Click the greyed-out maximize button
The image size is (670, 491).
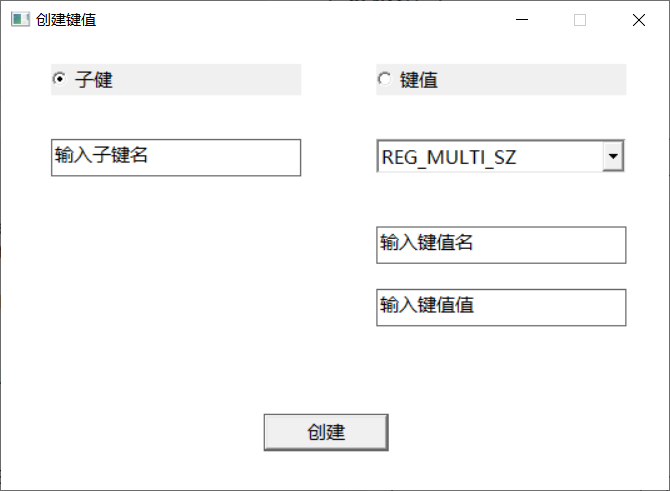tap(580, 19)
